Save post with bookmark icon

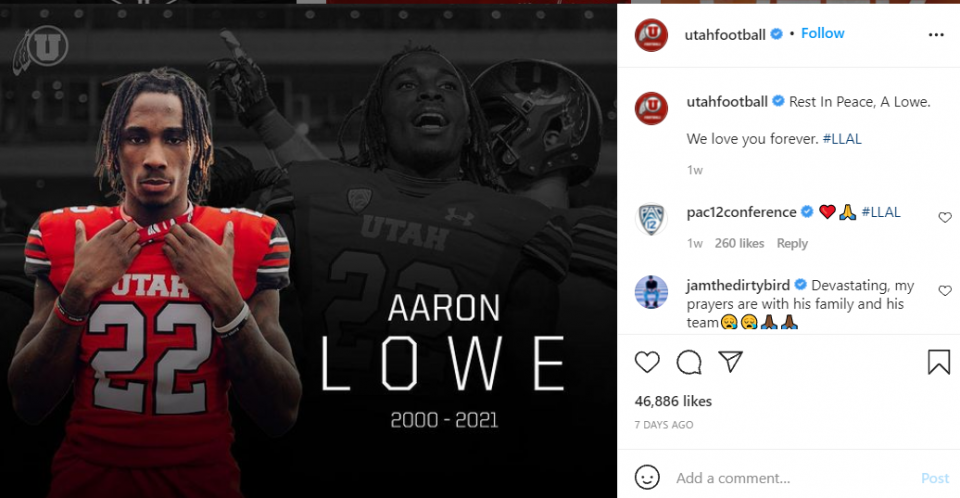[939, 362]
